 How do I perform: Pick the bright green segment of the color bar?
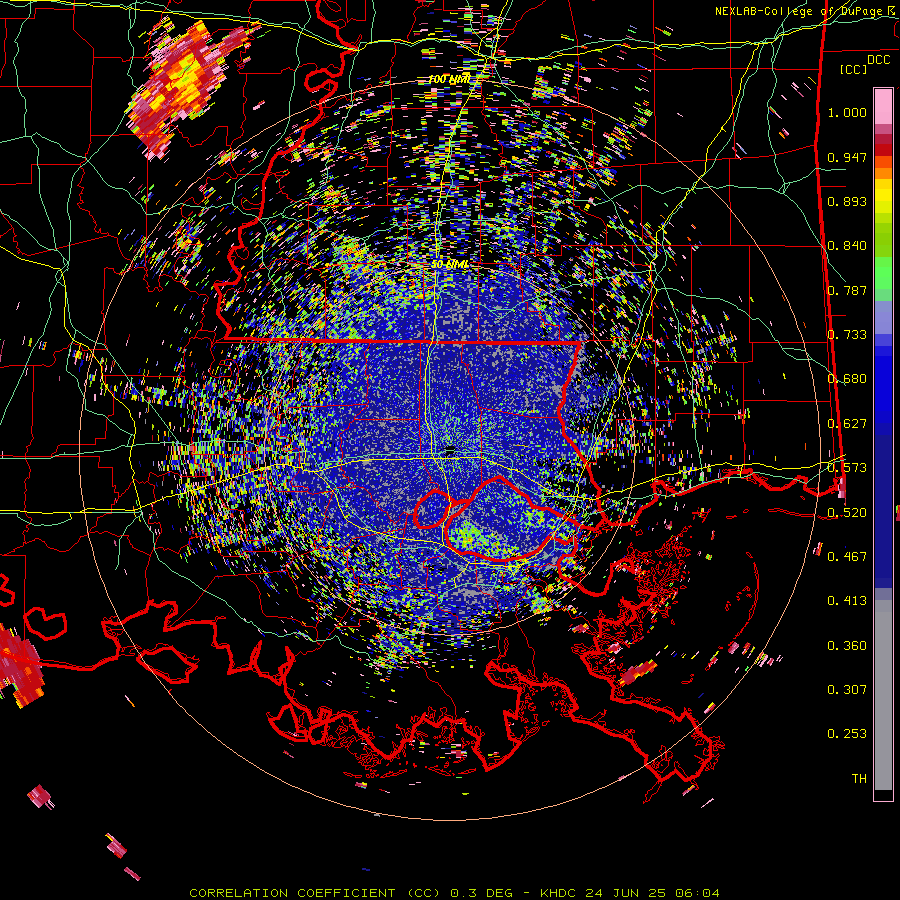click(x=883, y=273)
